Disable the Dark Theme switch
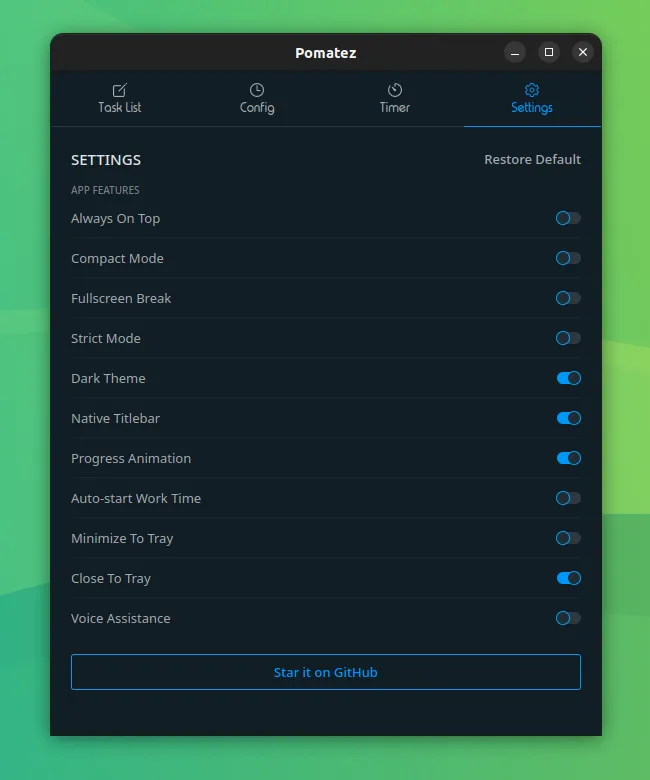Image resolution: width=650 pixels, height=780 pixels. click(x=568, y=378)
